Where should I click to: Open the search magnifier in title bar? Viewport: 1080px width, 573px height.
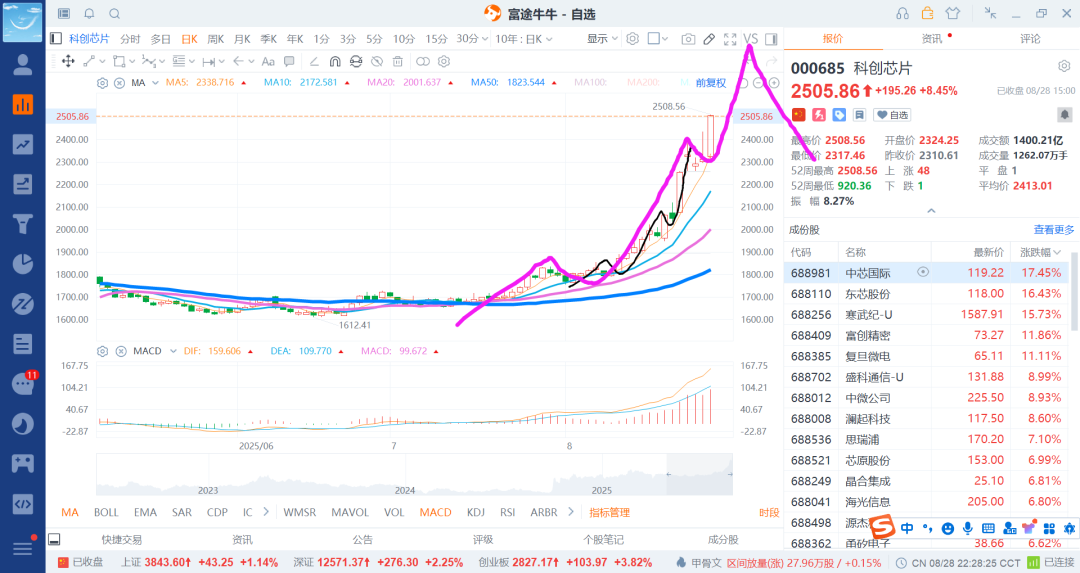point(115,13)
